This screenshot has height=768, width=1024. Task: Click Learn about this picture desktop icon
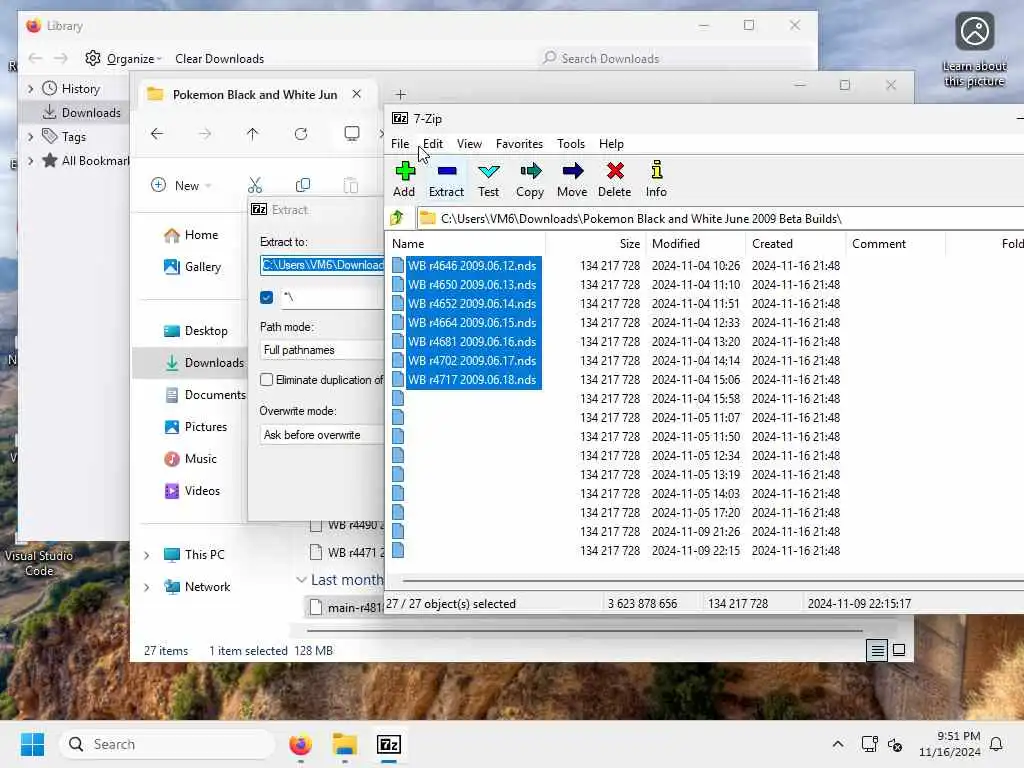(974, 50)
